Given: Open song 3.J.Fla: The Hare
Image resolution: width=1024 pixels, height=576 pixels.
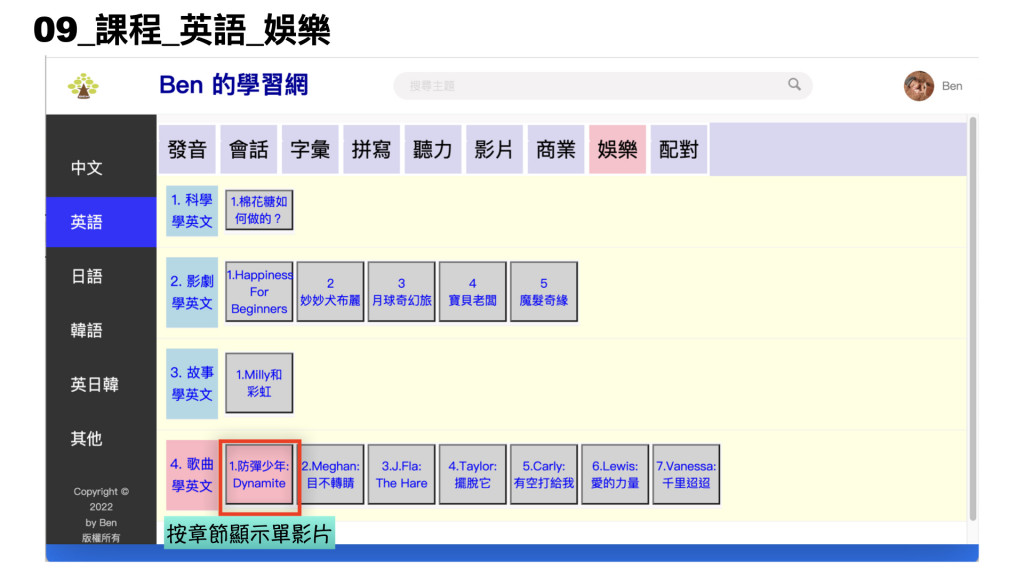Looking at the screenshot, I should pos(402,475).
